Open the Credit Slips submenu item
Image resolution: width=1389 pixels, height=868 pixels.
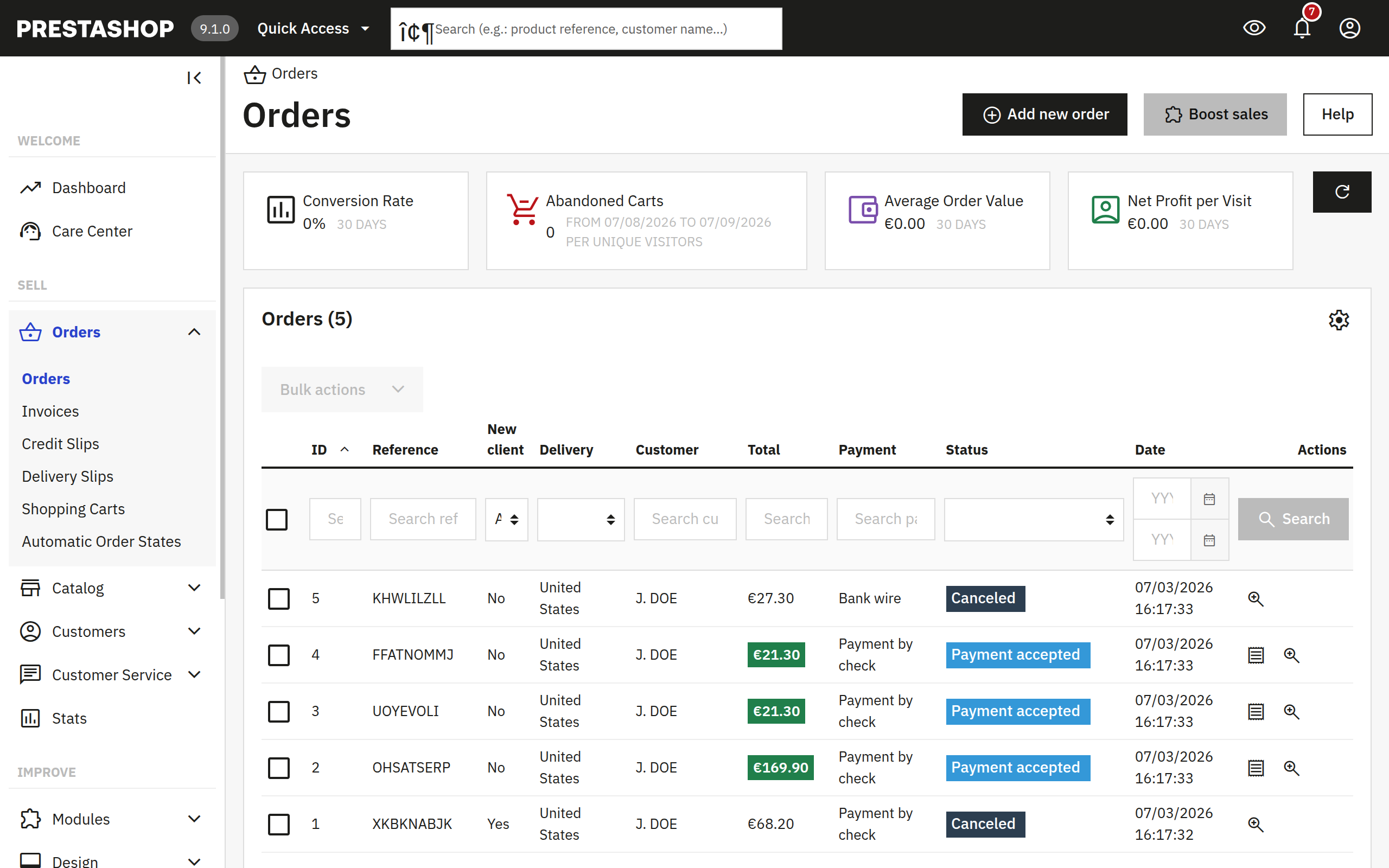click(60, 444)
